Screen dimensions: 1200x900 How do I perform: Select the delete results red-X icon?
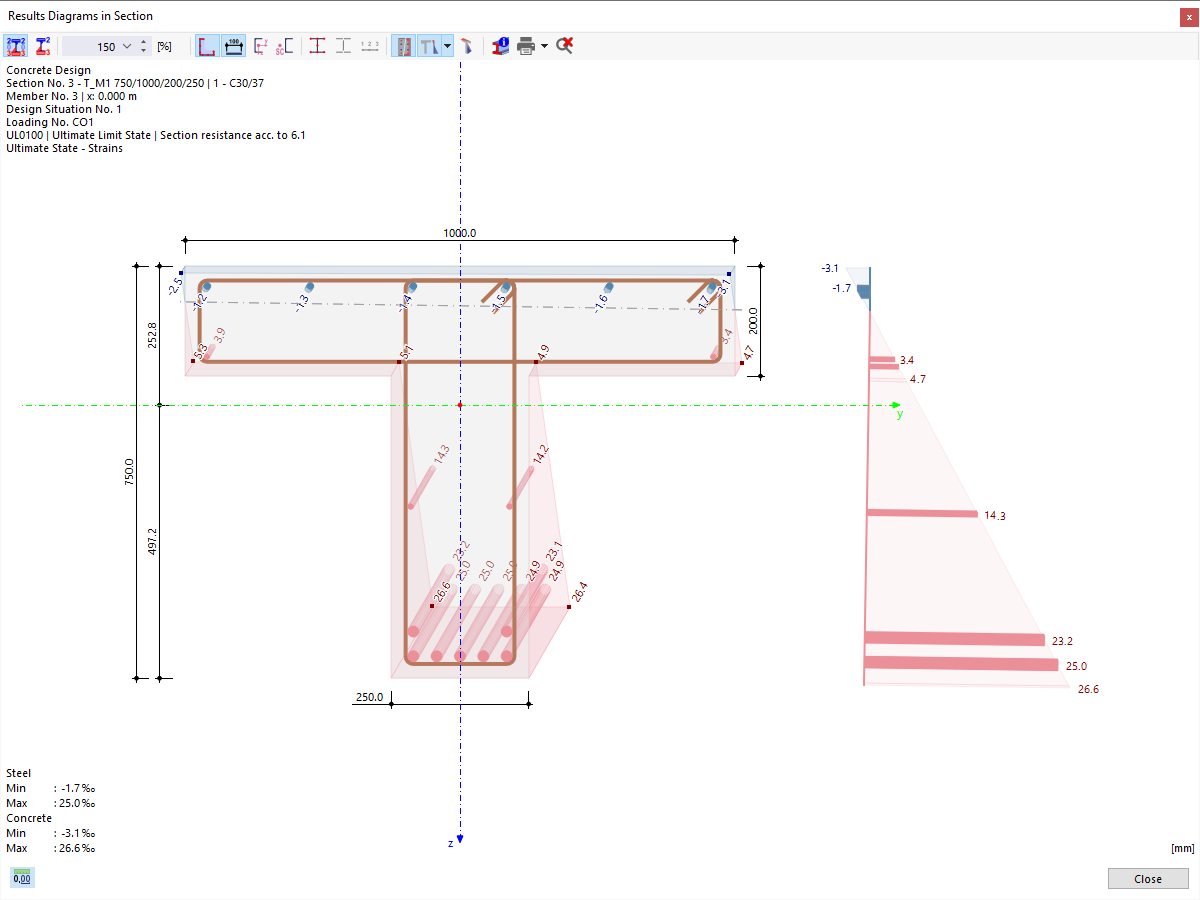[563, 46]
